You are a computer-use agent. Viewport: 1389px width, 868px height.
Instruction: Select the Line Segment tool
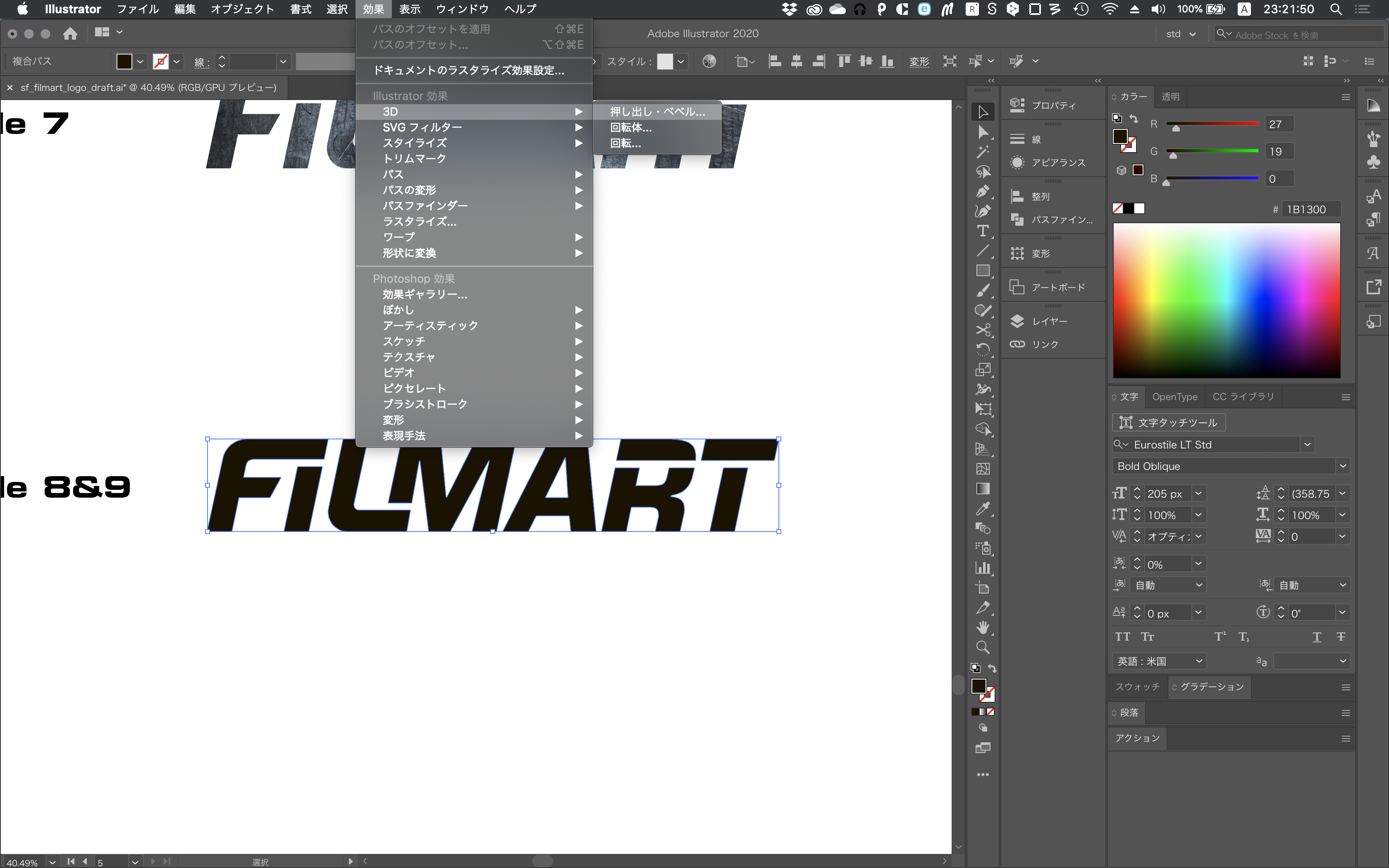pyautogui.click(x=983, y=251)
